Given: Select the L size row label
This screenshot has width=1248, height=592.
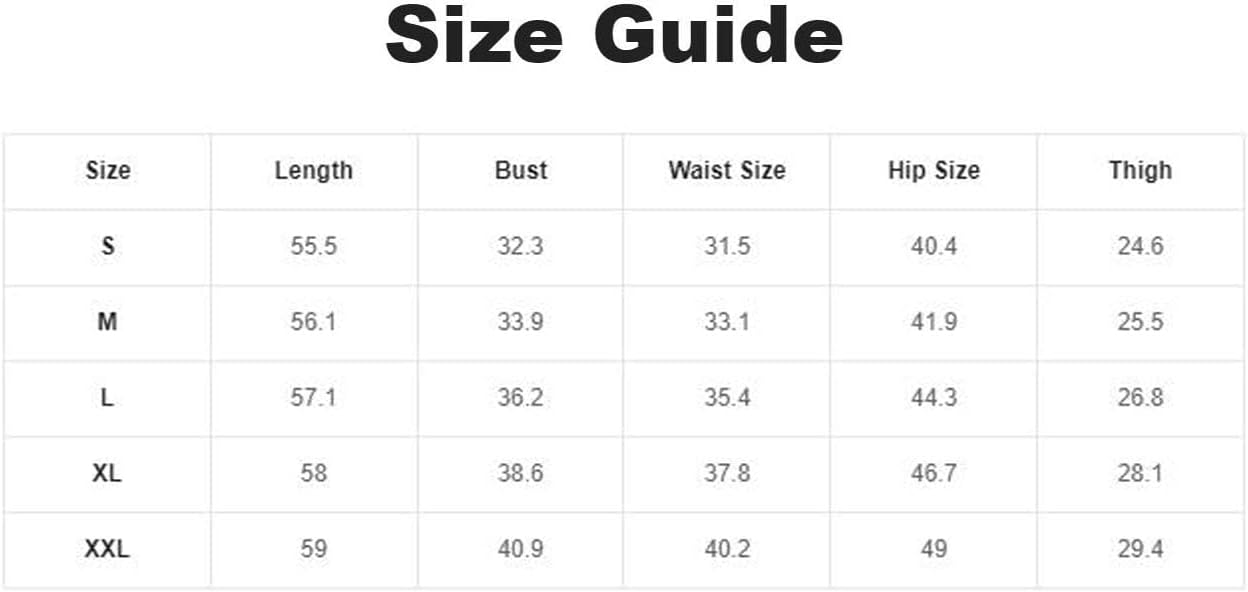Looking at the screenshot, I should (107, 397).
